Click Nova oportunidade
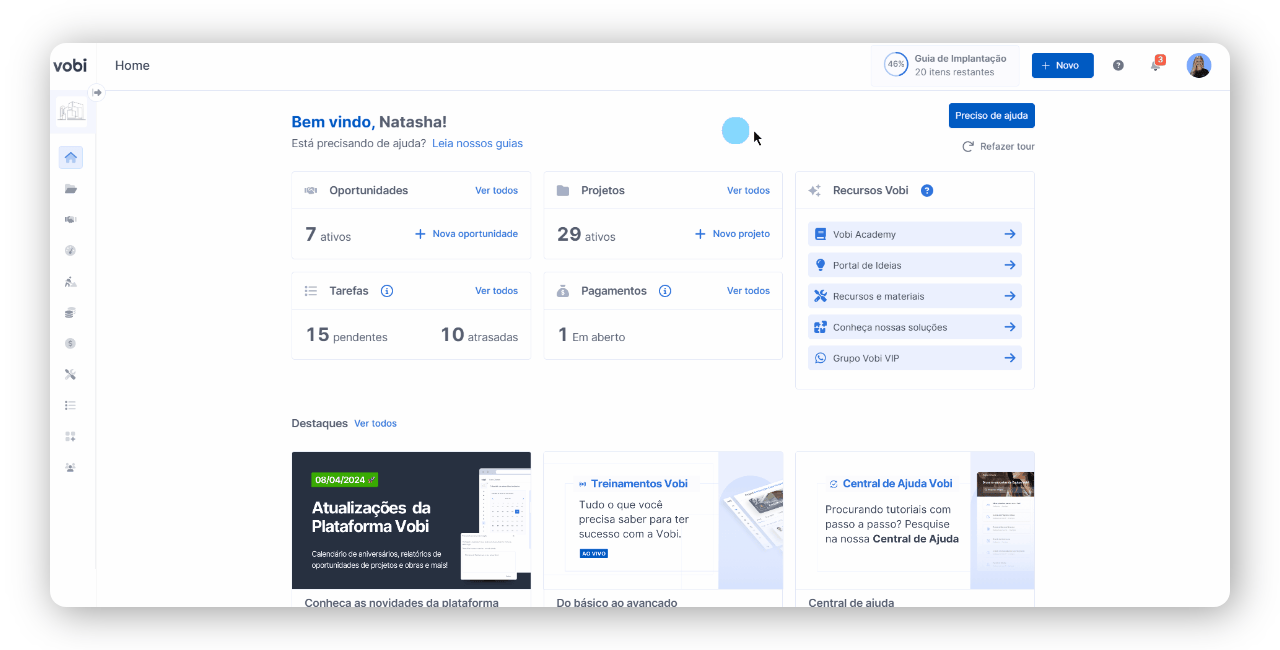Image resolution: width=1280 pixels, height=650 pixels. click(466, 234)
